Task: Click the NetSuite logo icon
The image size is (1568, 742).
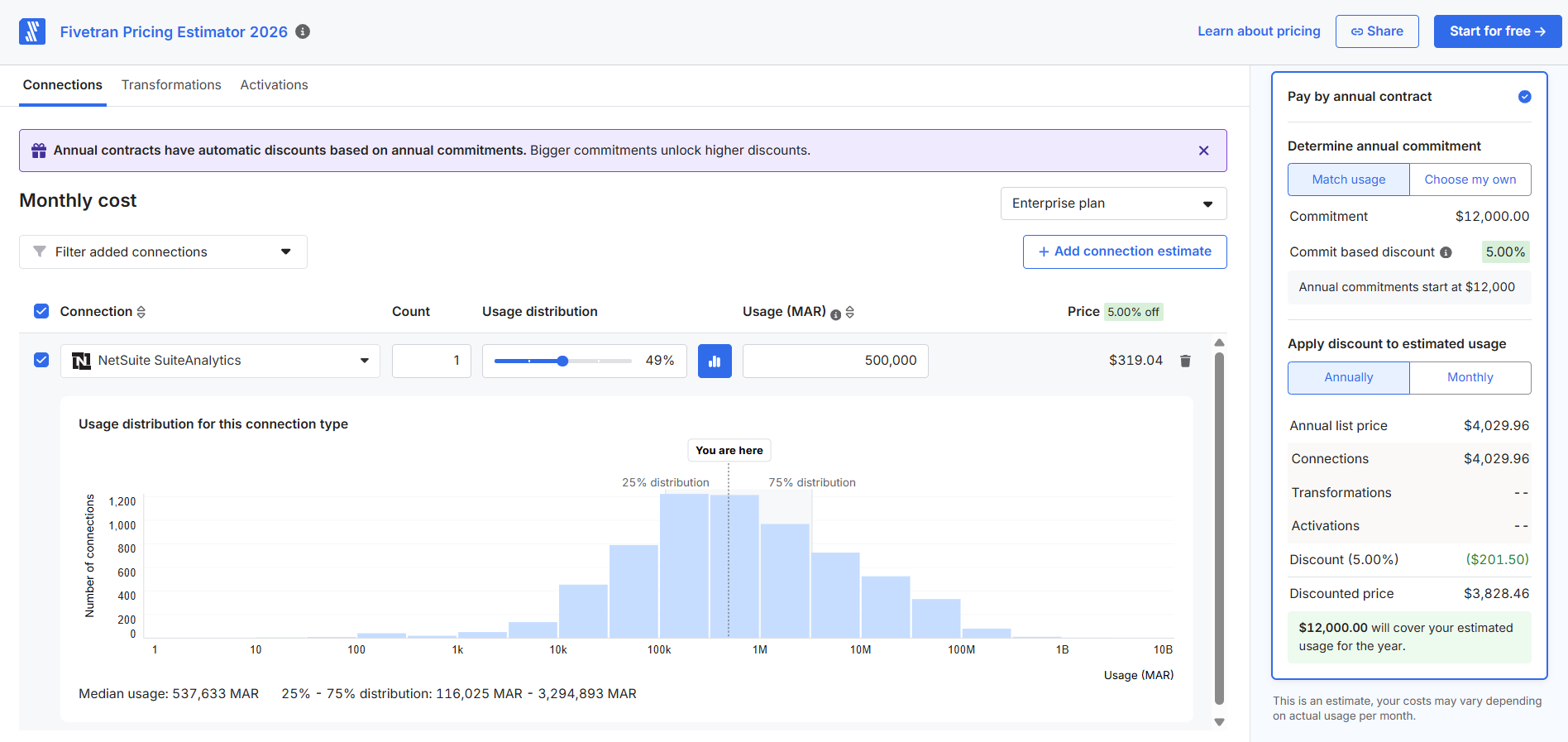Action: click(x=81, y=361)
